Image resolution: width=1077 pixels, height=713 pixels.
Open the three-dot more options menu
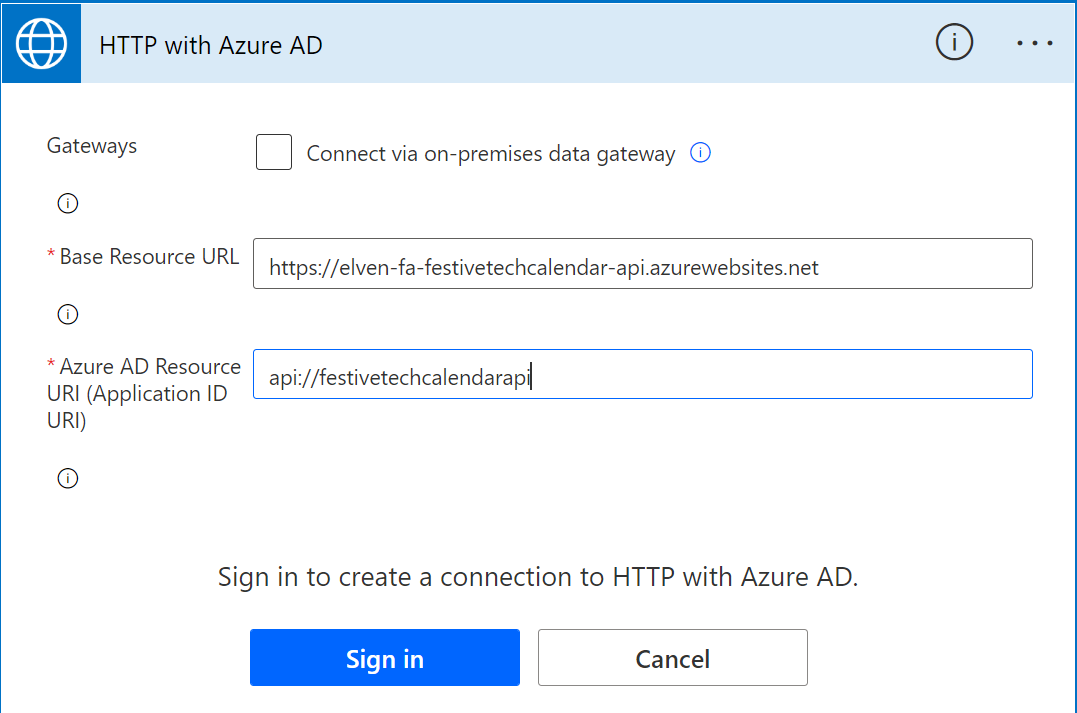(1034, 43)
